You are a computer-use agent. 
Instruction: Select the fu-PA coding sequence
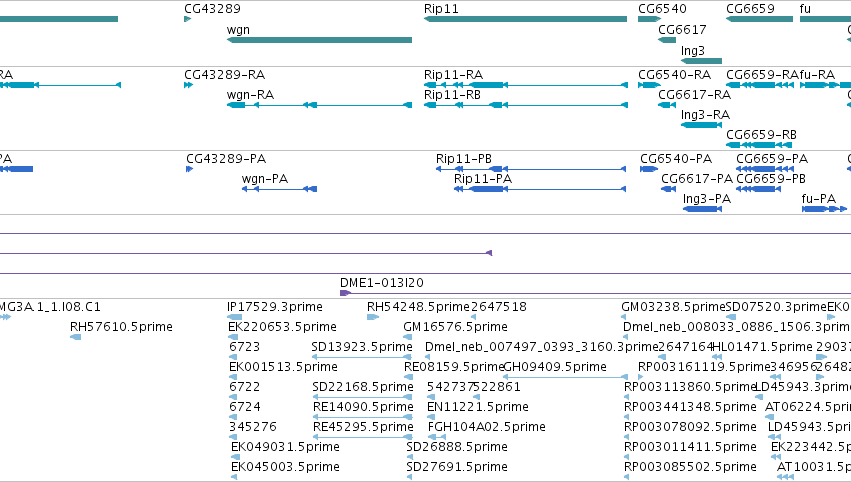[x=824, y=209]
